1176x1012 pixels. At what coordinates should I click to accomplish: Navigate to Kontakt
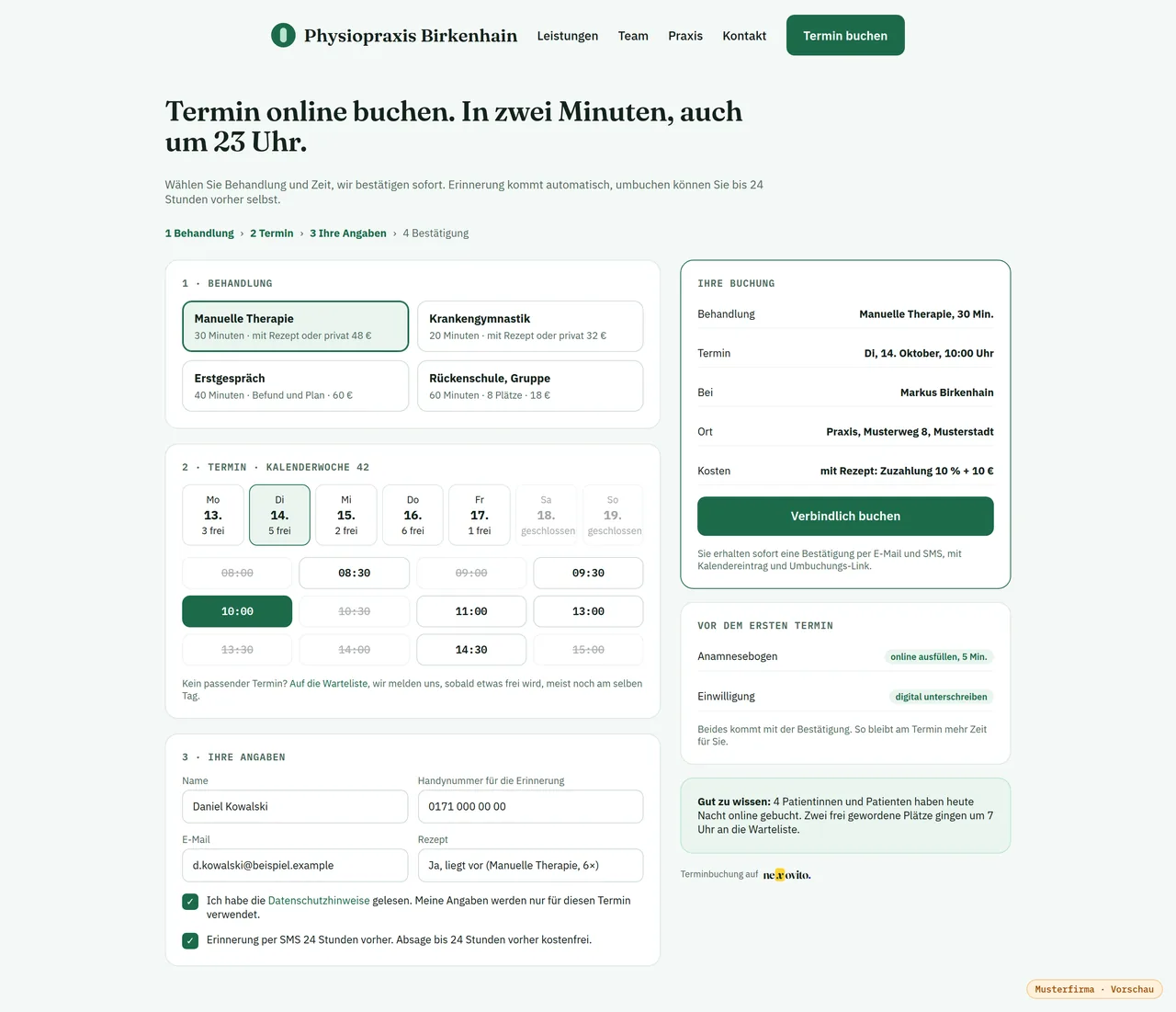click(744, 36)
